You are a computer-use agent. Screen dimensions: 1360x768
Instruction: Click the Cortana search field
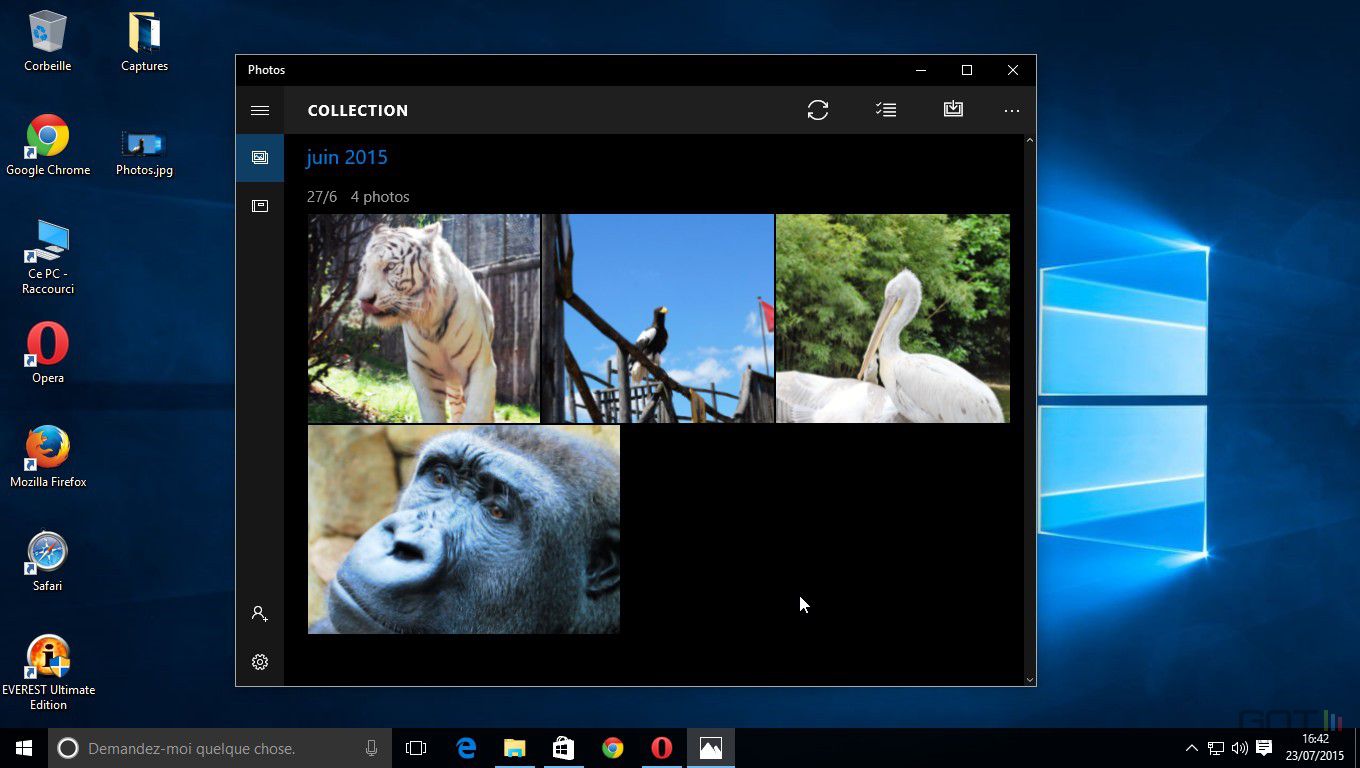point(200,748)
